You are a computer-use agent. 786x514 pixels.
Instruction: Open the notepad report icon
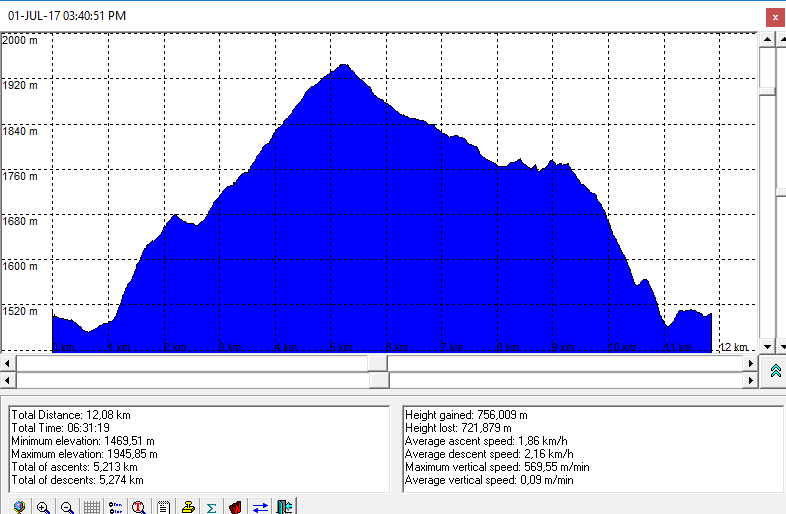point(163,506)
